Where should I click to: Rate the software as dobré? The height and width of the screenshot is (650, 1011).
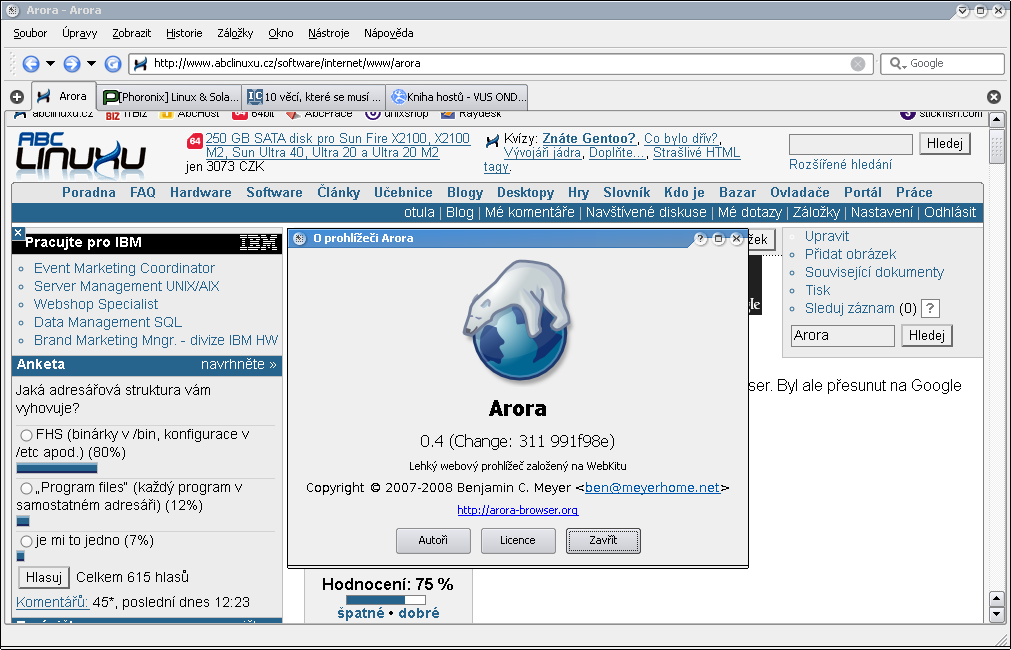click(x=418, y=613)
